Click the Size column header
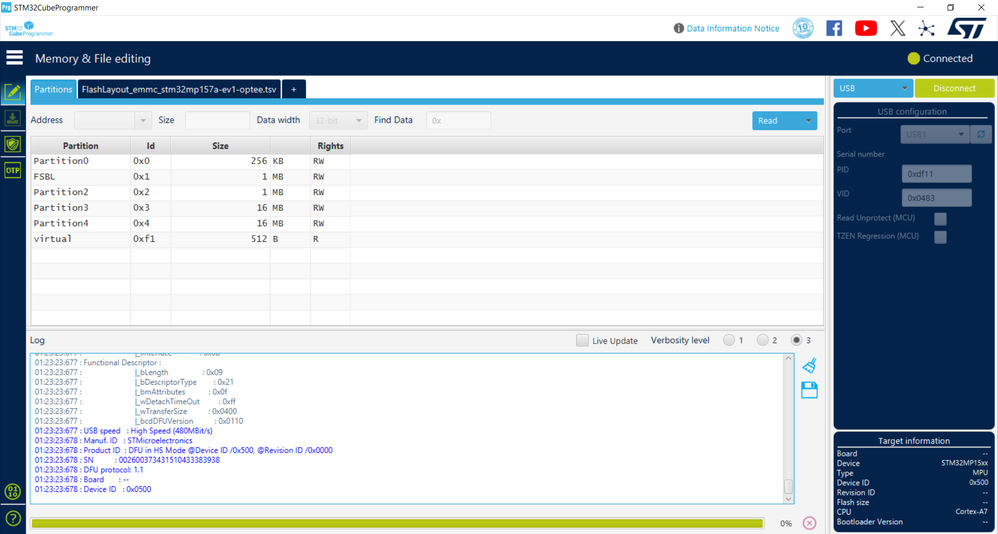The height and width of the screenshot is (534, 998). point(220,146)
